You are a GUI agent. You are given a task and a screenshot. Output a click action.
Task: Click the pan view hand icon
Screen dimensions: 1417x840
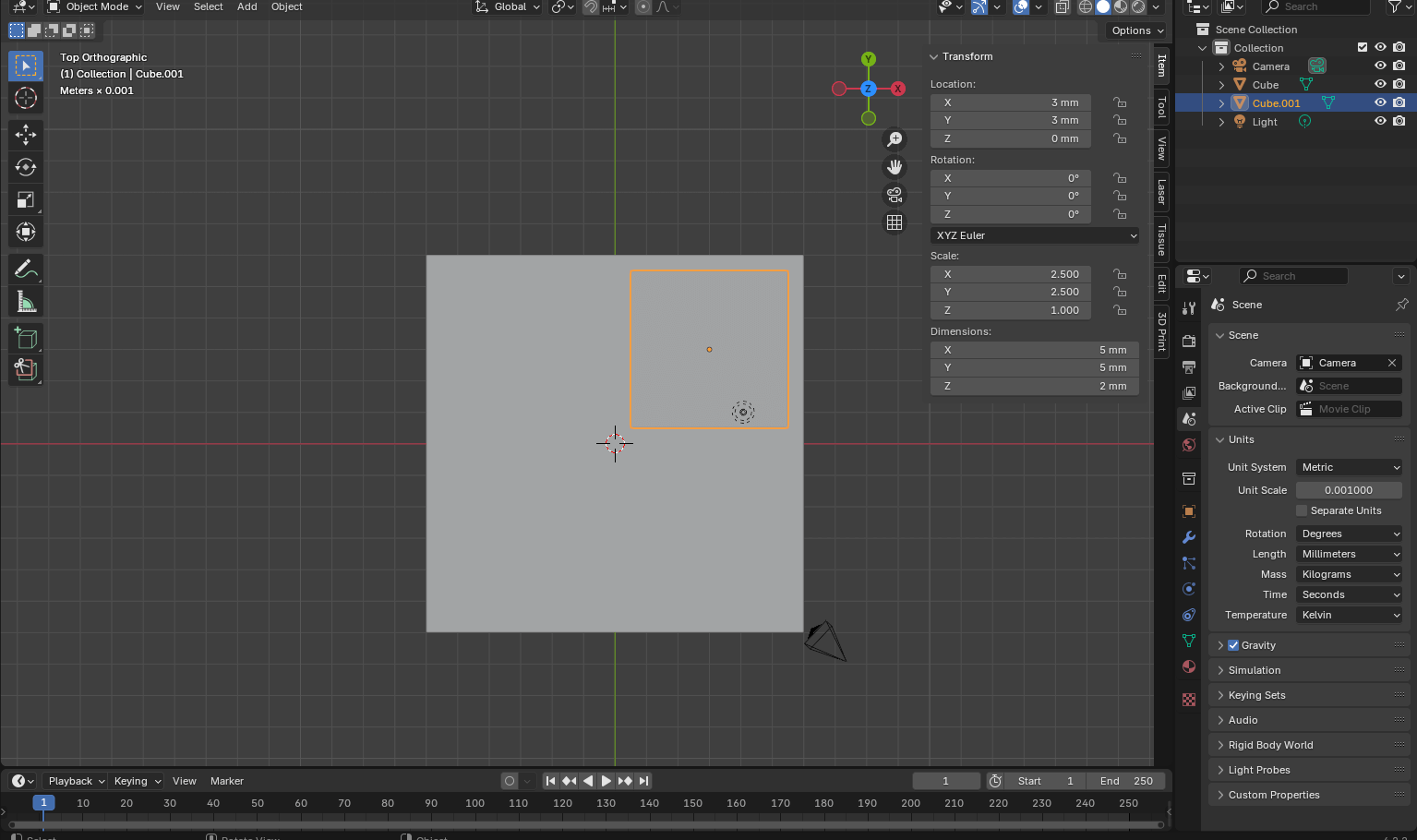895,167
